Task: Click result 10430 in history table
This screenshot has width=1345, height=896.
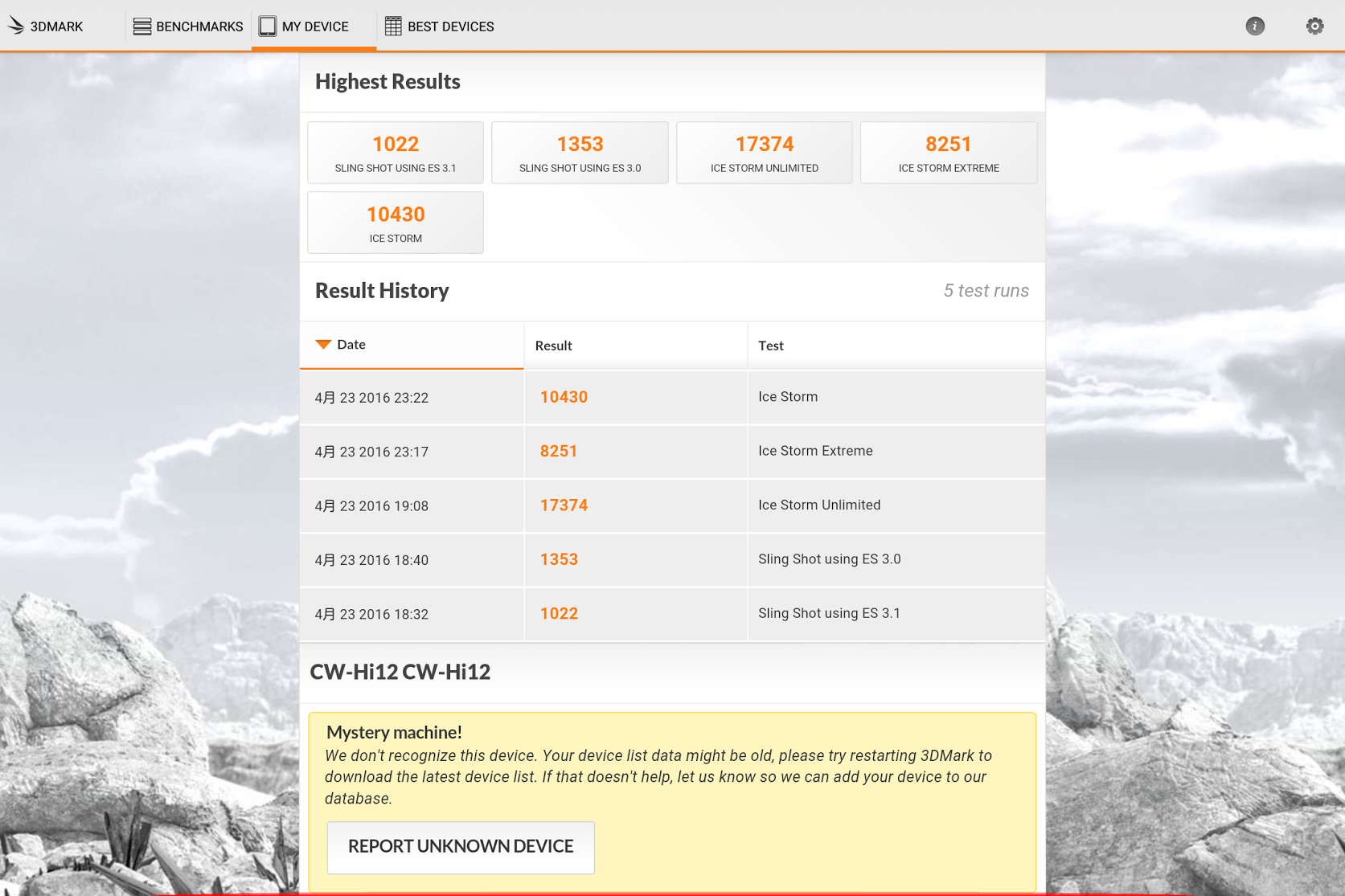Action: click(x=564, y=397)
